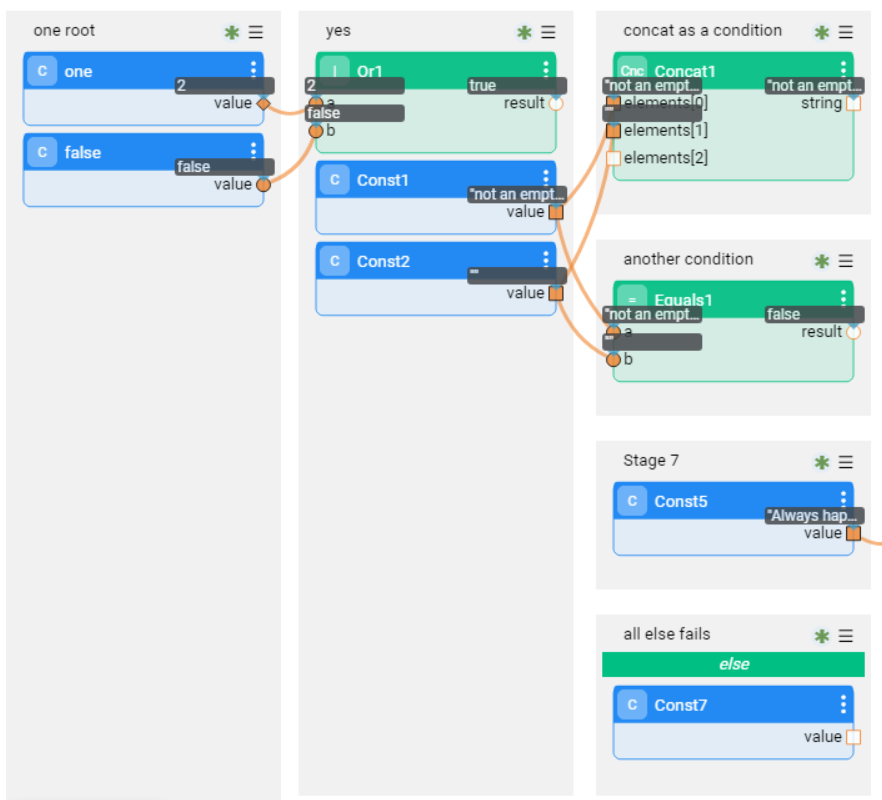Click the 'C' icon on Const1 node
This screenshot has height=800, width=882.
pos(335,180)
